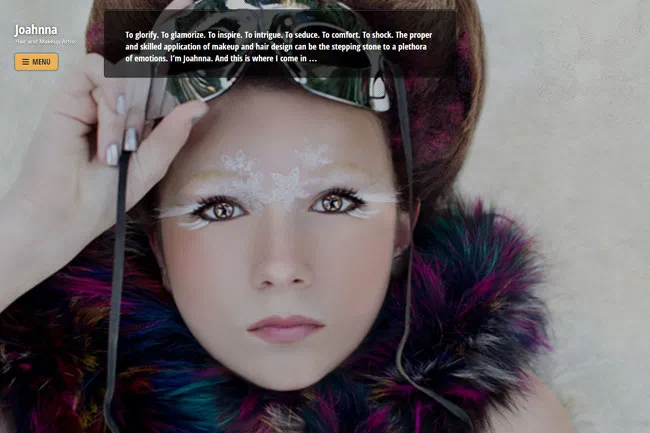Click the intro paragraph starting 'To glorify'
The image size is (650, 433).
(279, 47)
